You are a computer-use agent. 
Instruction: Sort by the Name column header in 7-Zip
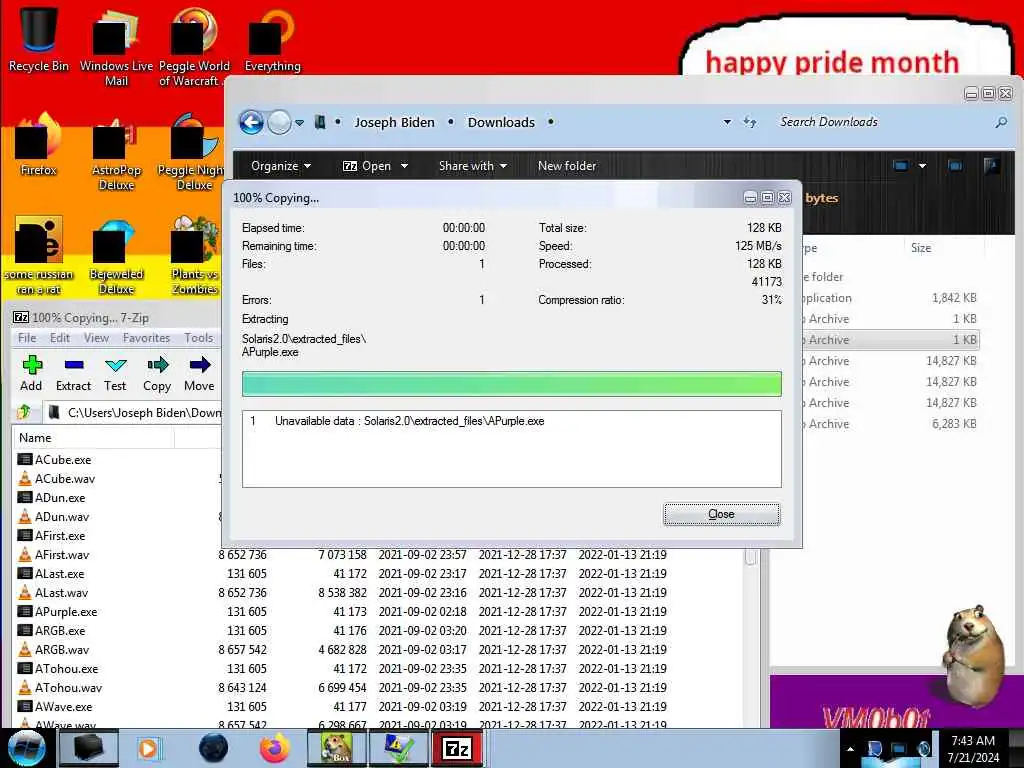click(x=93, y=438)
